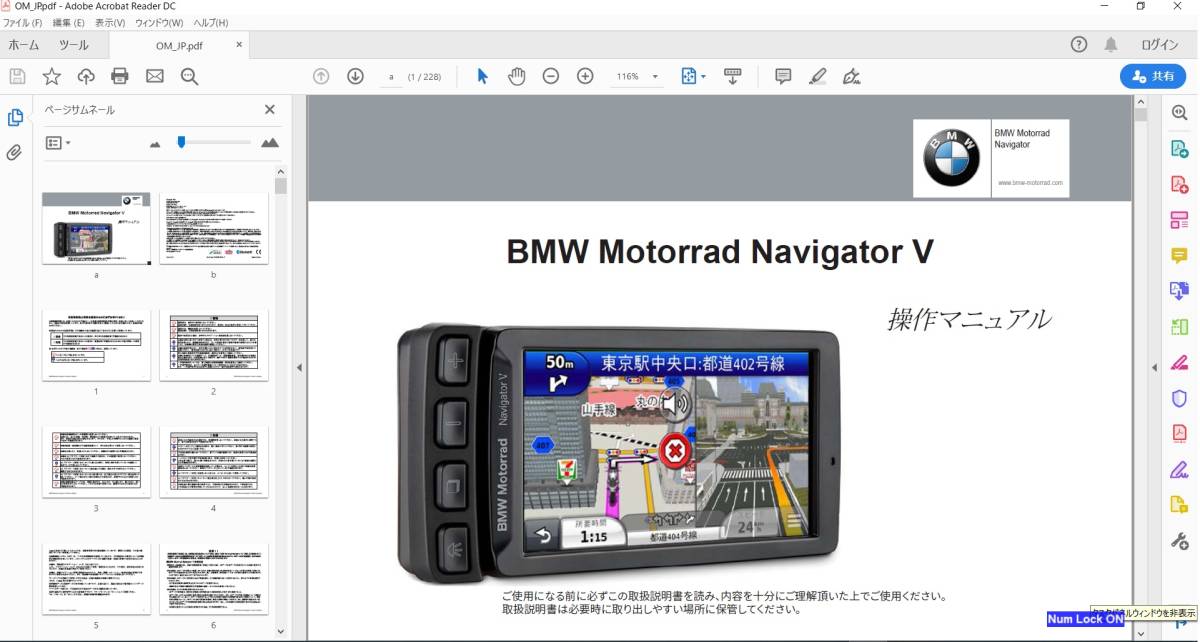Open the 表示(V) menu
The image size is (1200, 642).
[110, 22]
